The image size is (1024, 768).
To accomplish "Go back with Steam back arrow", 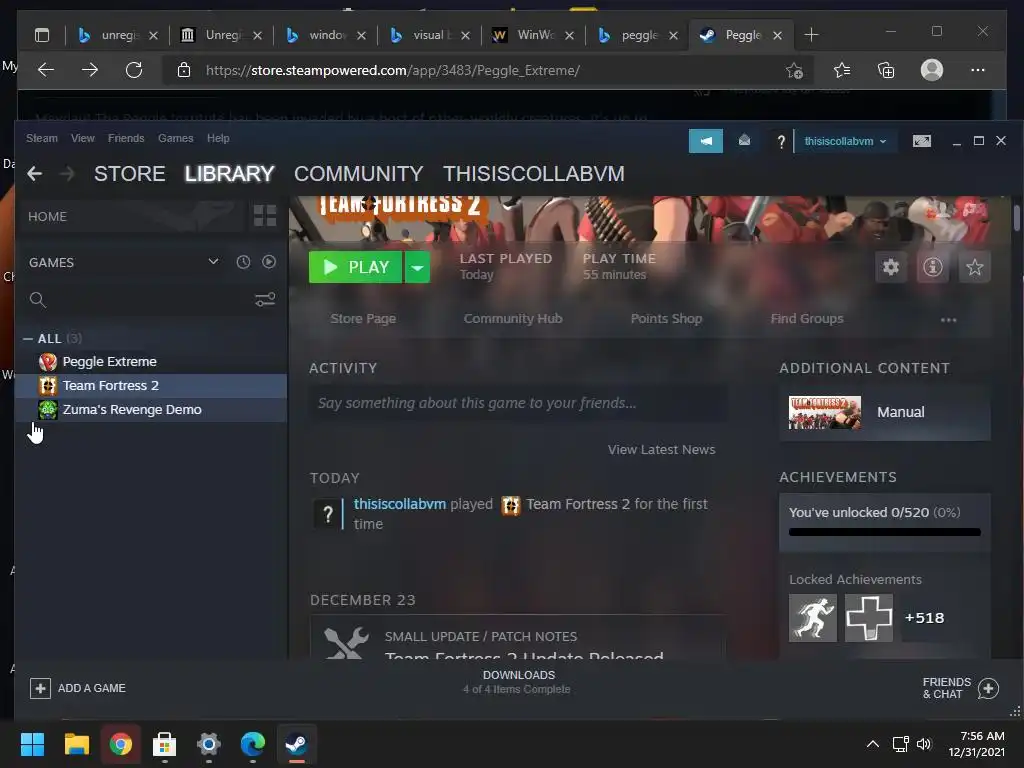I will pos(35,174).
